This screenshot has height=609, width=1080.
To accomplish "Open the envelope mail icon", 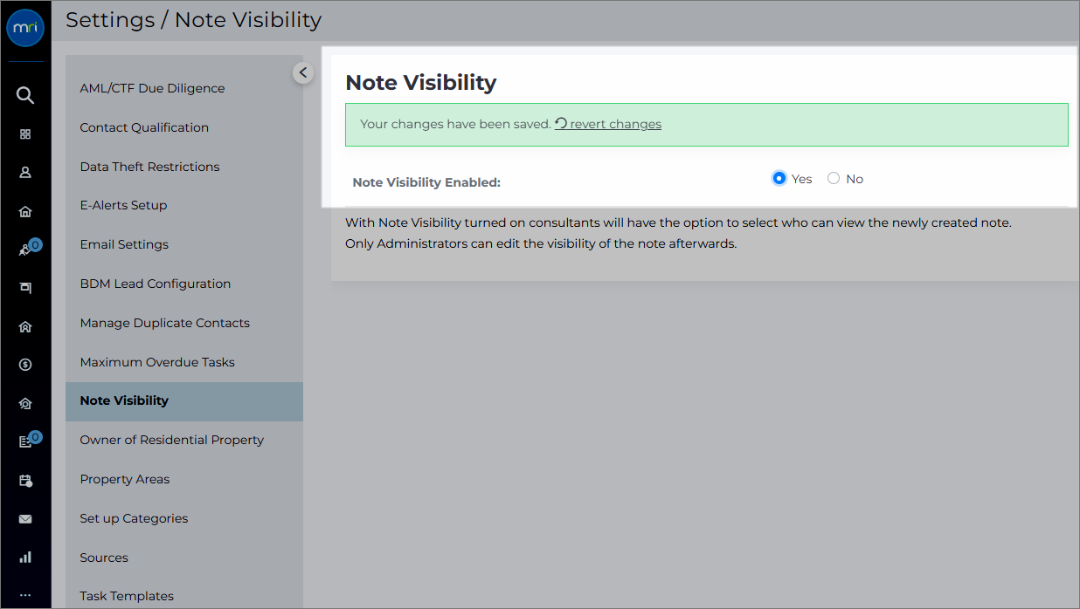I will [x=25, y=519].
